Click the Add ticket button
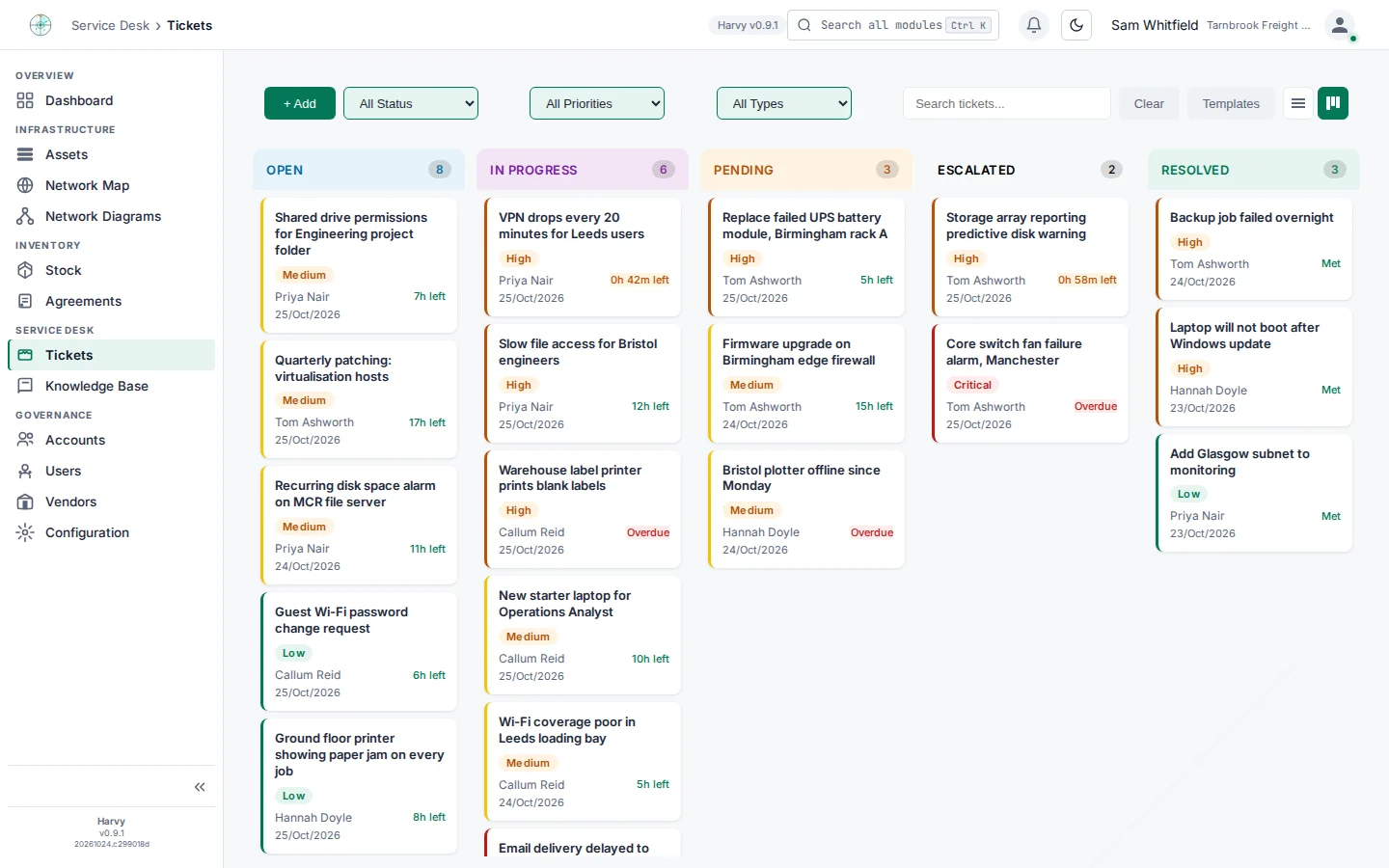1389x868 pixels. (x=300, y=103)
